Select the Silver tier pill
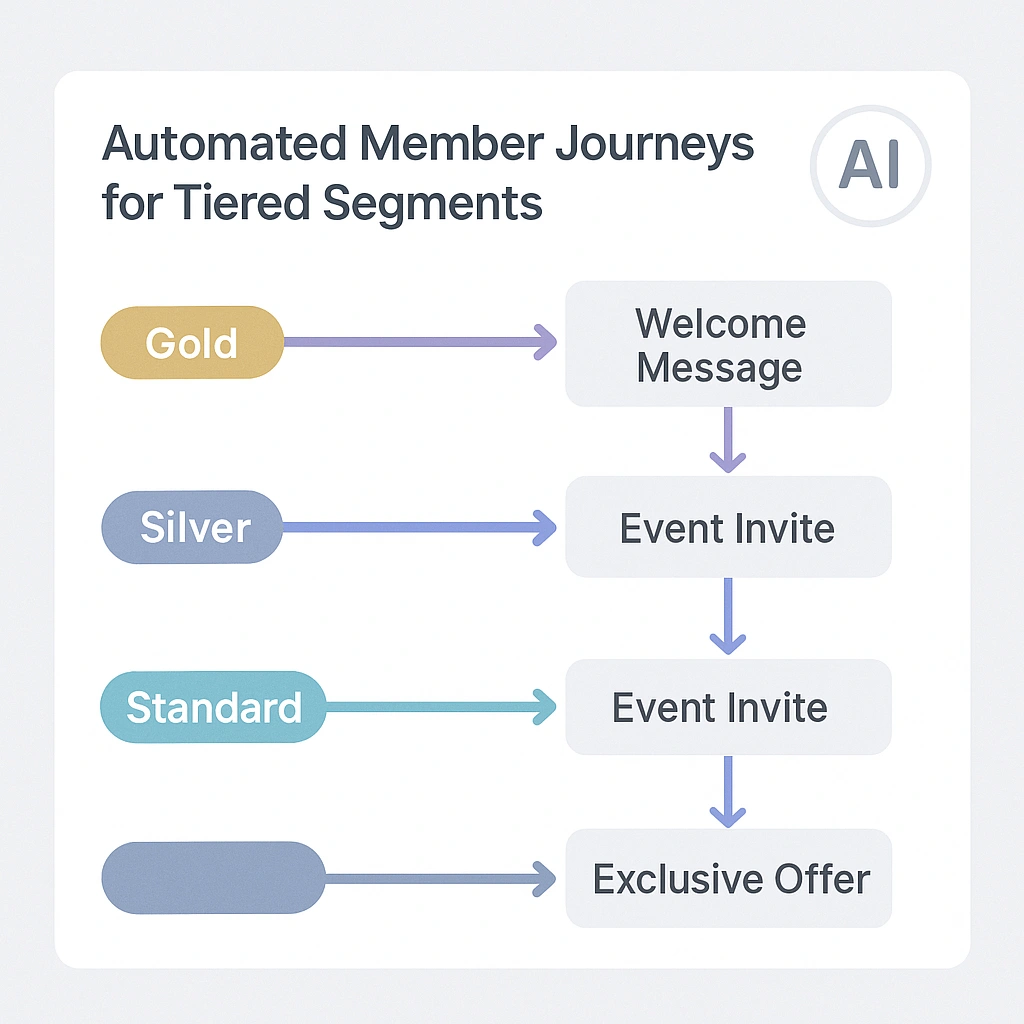1024x1024 pixels. click(192, 527)
